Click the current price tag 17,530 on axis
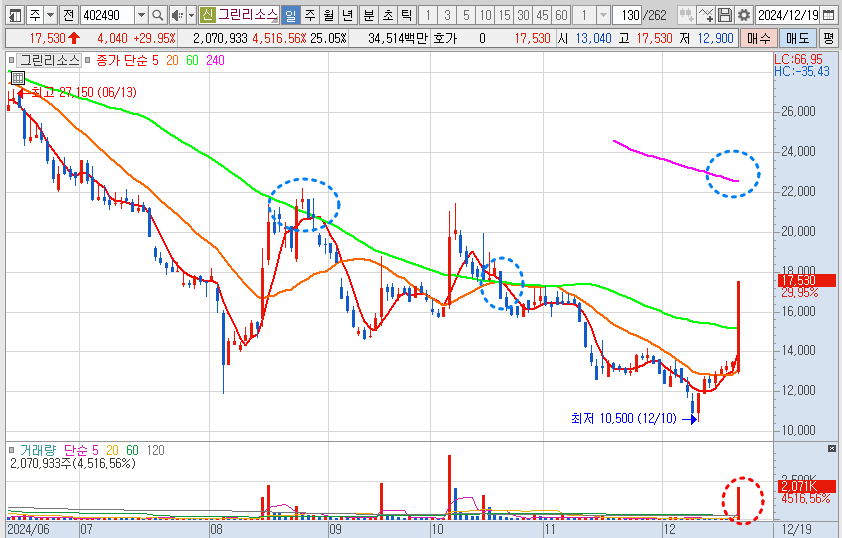842x538 pixels. point(807,280)
